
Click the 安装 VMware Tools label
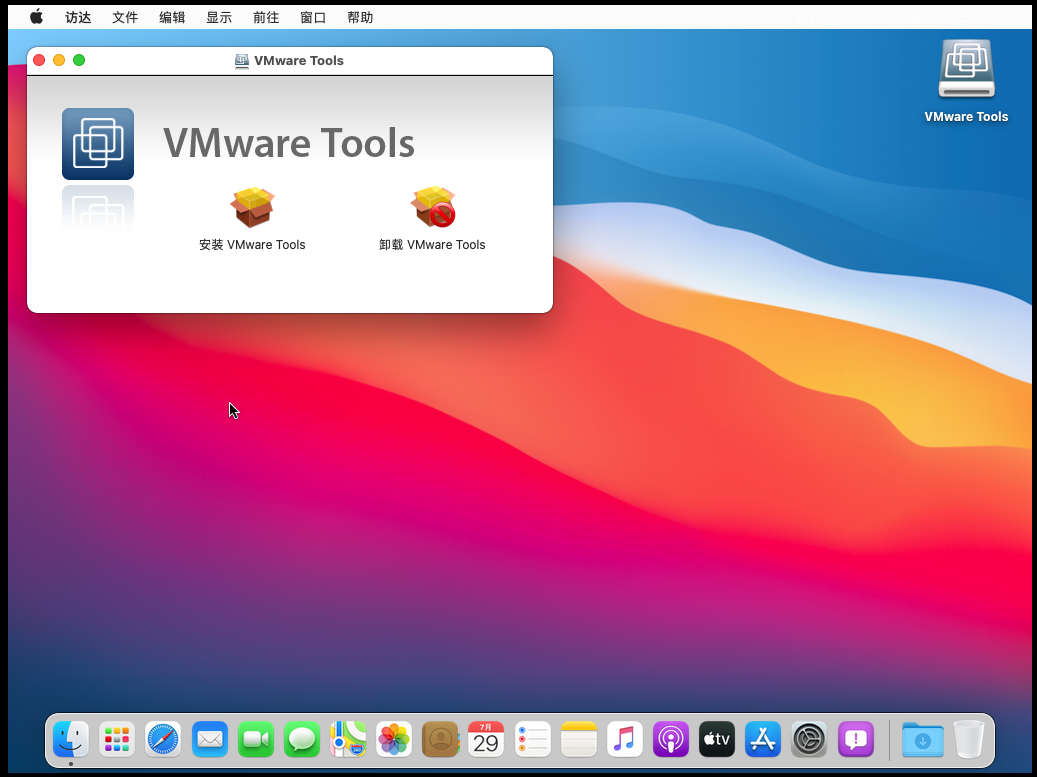point(252,245)
